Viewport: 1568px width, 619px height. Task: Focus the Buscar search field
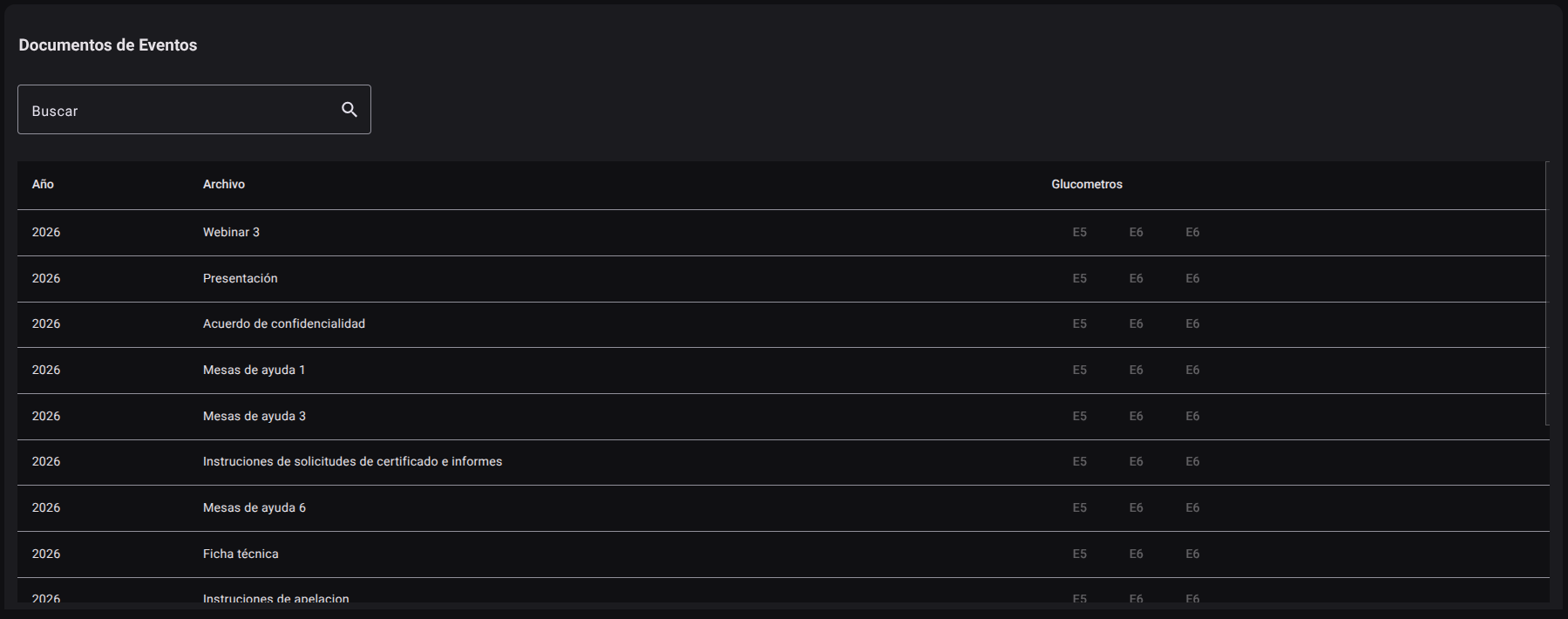(193, 110)
